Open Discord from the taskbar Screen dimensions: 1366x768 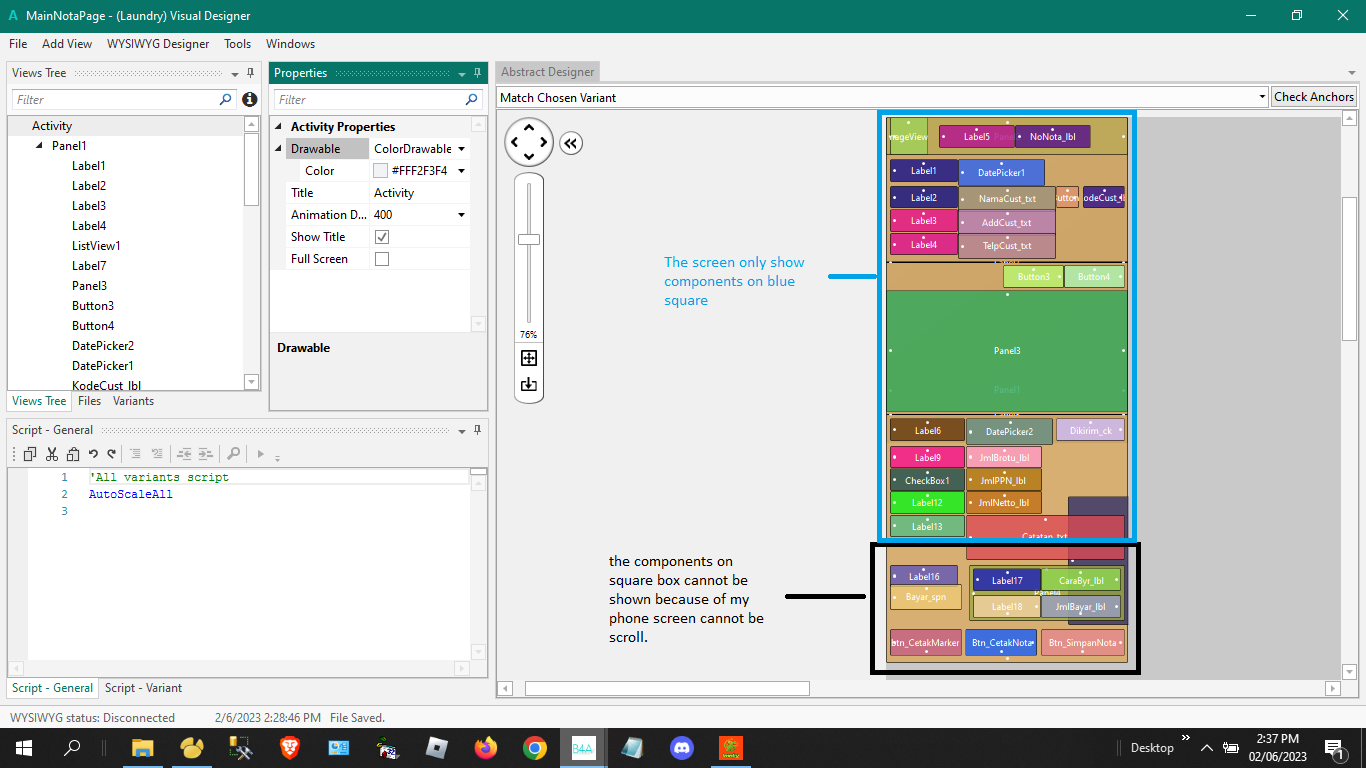(682, 747)
